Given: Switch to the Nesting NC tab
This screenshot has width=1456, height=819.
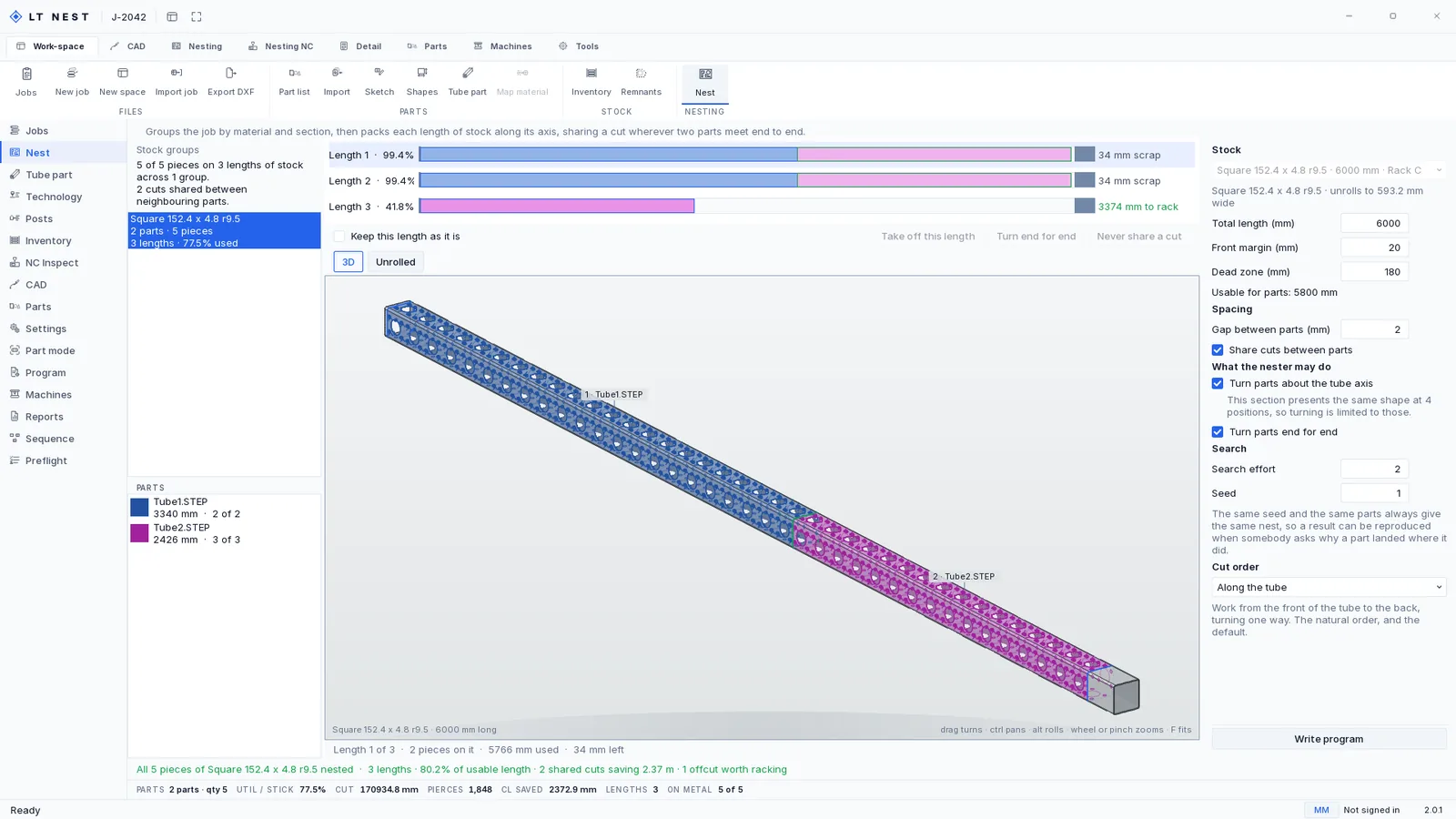Looking at the screenshot, I should click(281, 46).
